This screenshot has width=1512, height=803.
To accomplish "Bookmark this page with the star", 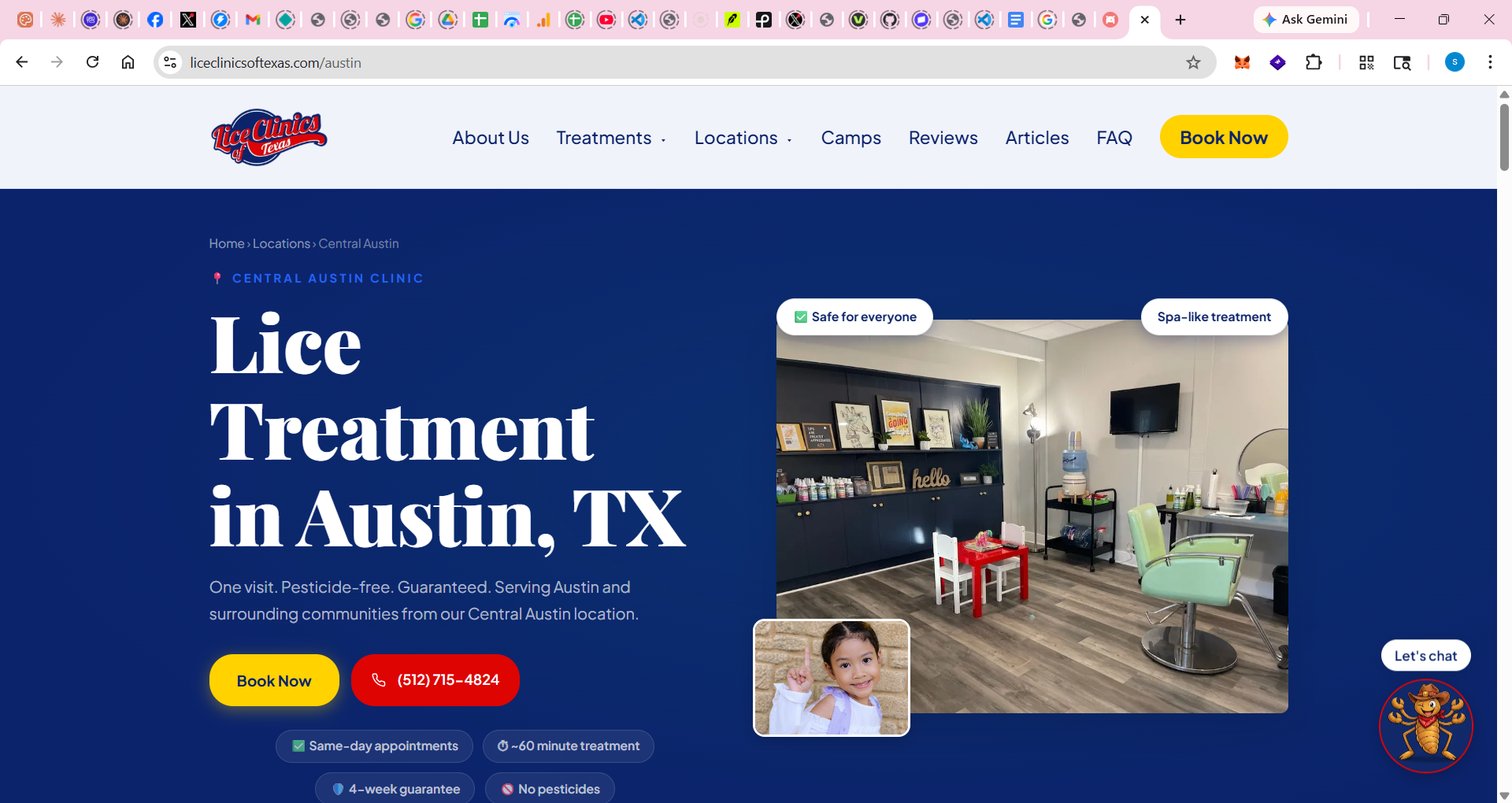I will tap(1193, 62).
